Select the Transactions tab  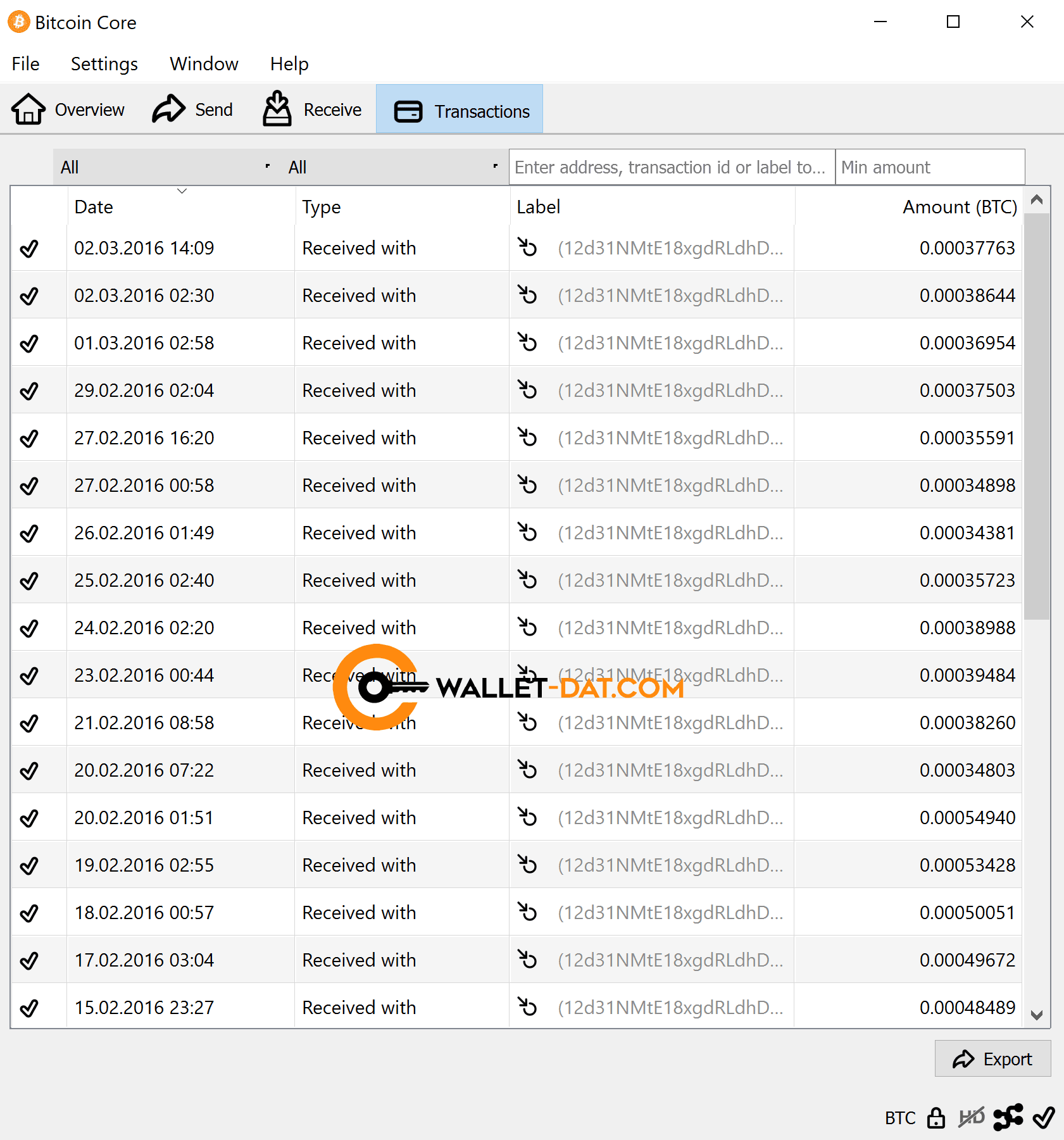tap(460, 110)
